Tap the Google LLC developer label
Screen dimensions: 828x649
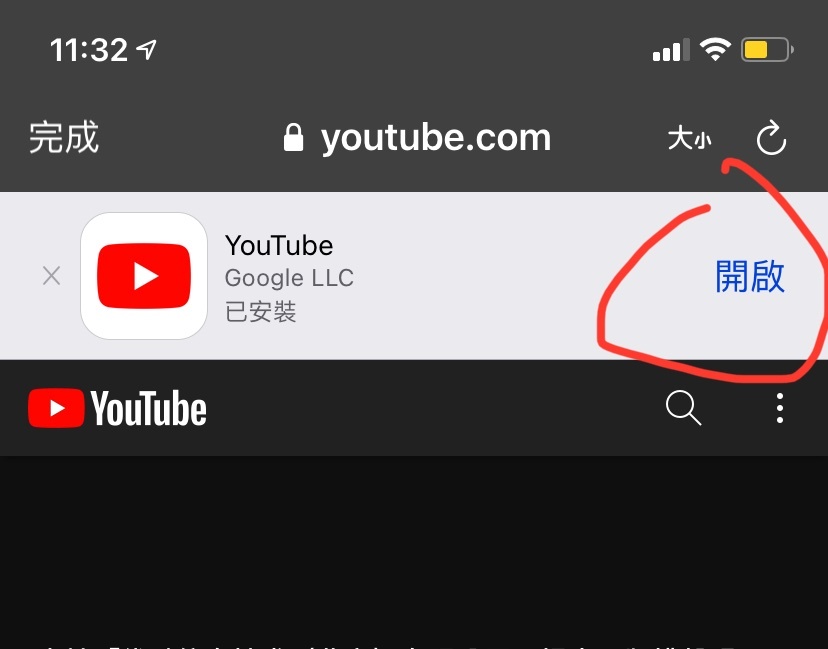point(289,278)
